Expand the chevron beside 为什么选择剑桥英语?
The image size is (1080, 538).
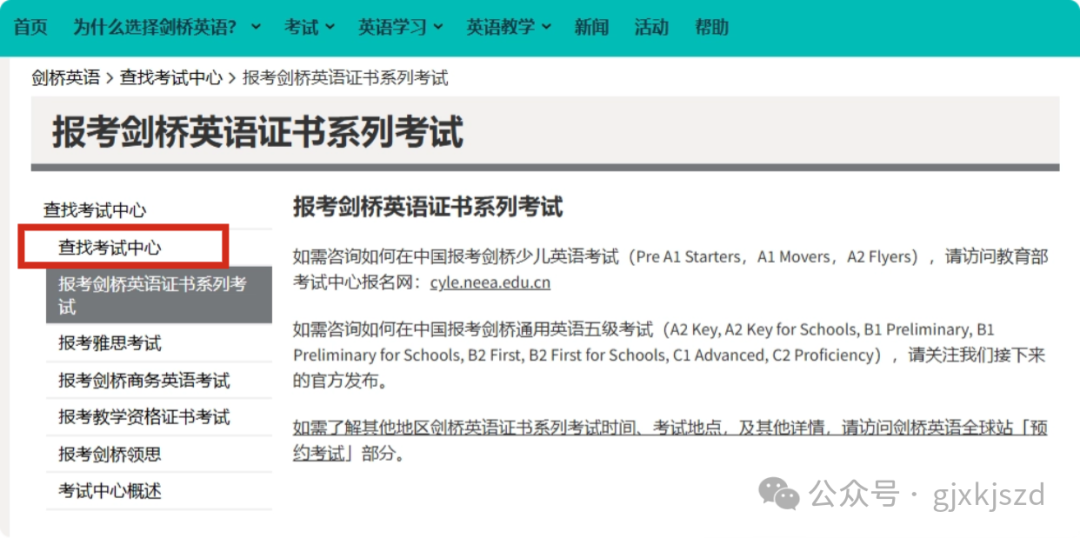click(256, 28)
